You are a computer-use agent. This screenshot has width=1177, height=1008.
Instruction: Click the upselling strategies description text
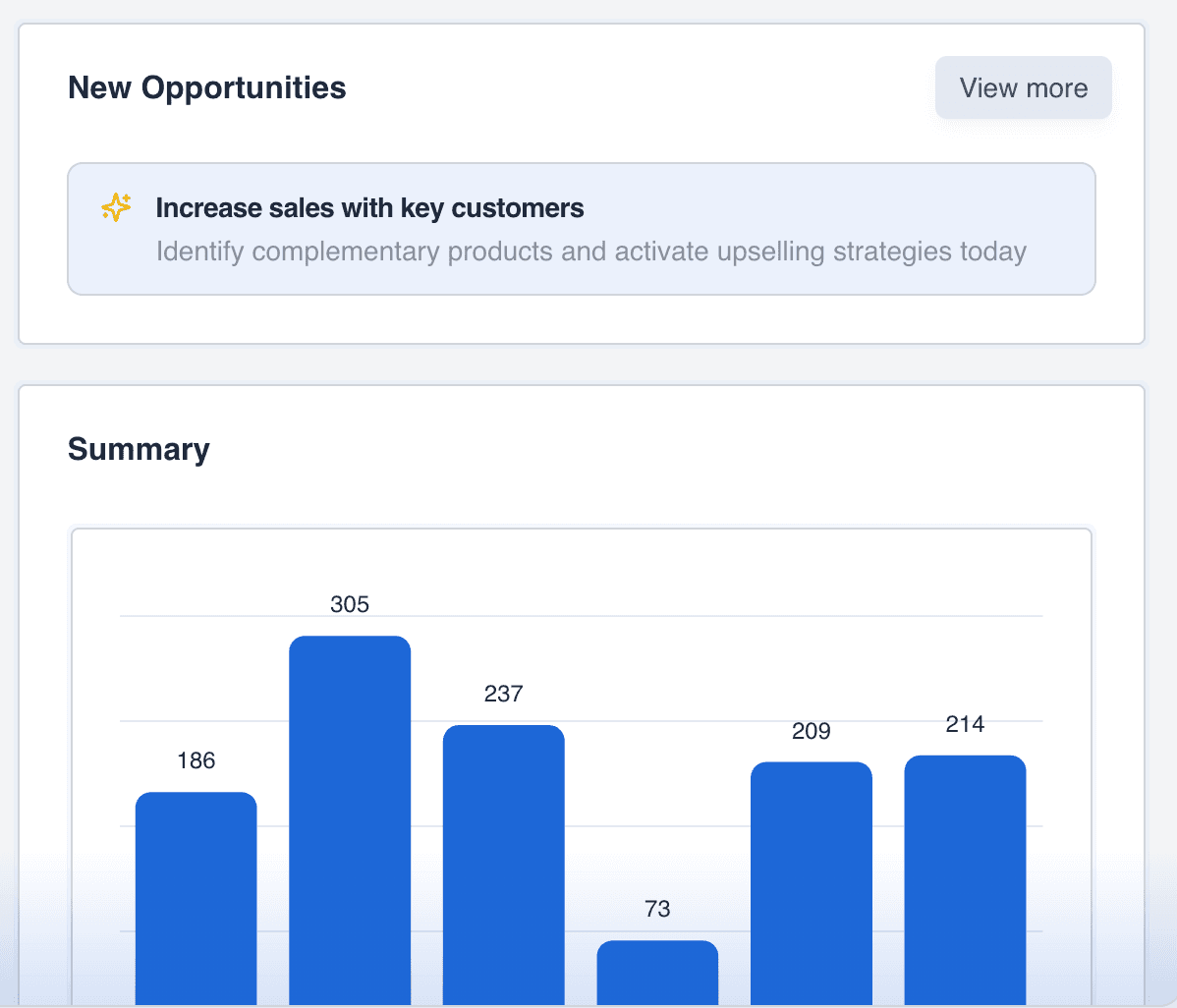pyautogui.click(x=590, y=252)
